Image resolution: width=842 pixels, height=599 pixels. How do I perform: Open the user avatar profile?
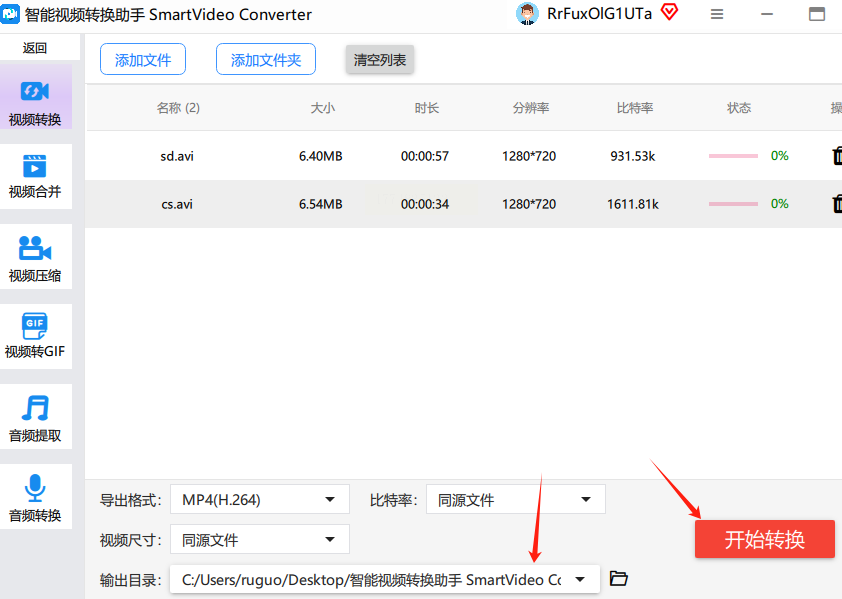click(x=527, y=14)
